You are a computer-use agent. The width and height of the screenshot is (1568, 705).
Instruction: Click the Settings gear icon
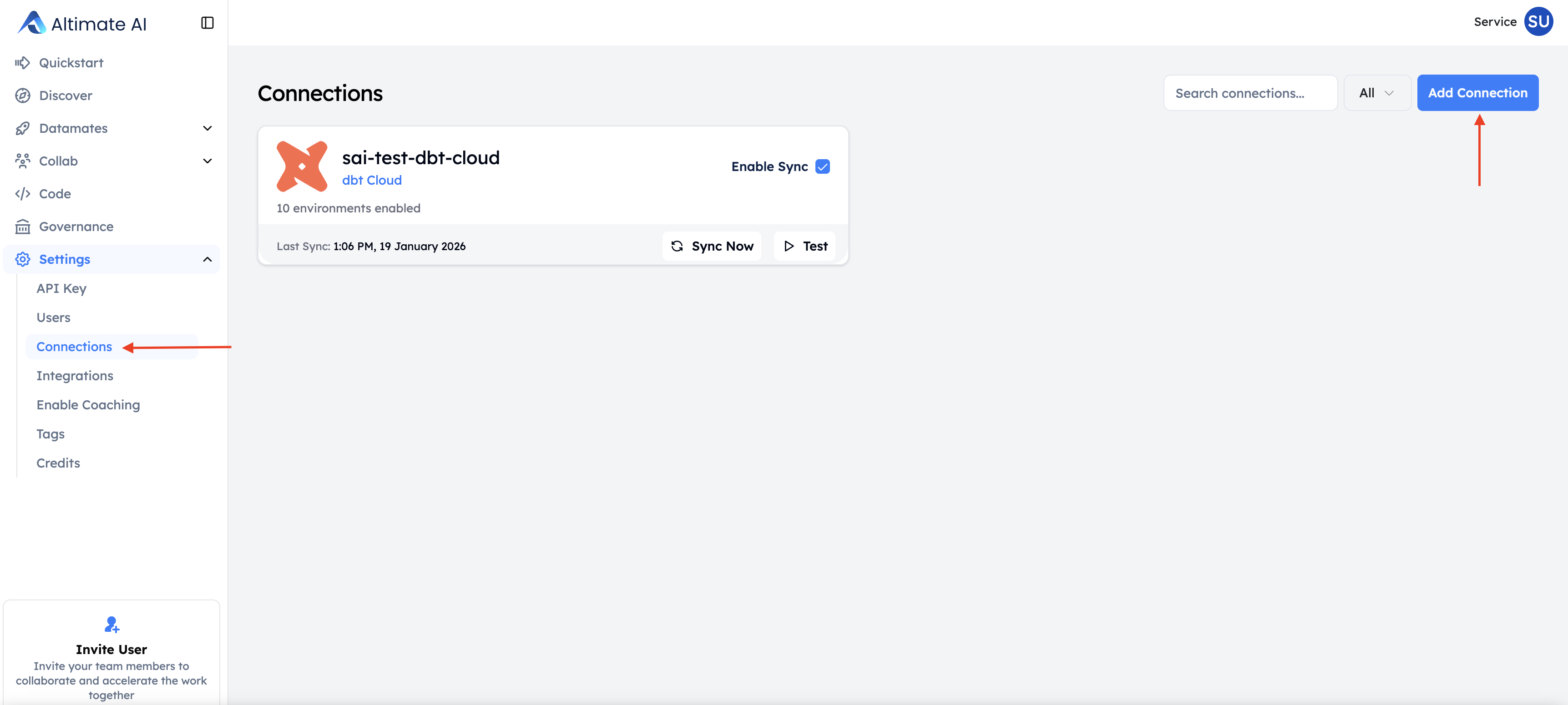pos(22,258)
